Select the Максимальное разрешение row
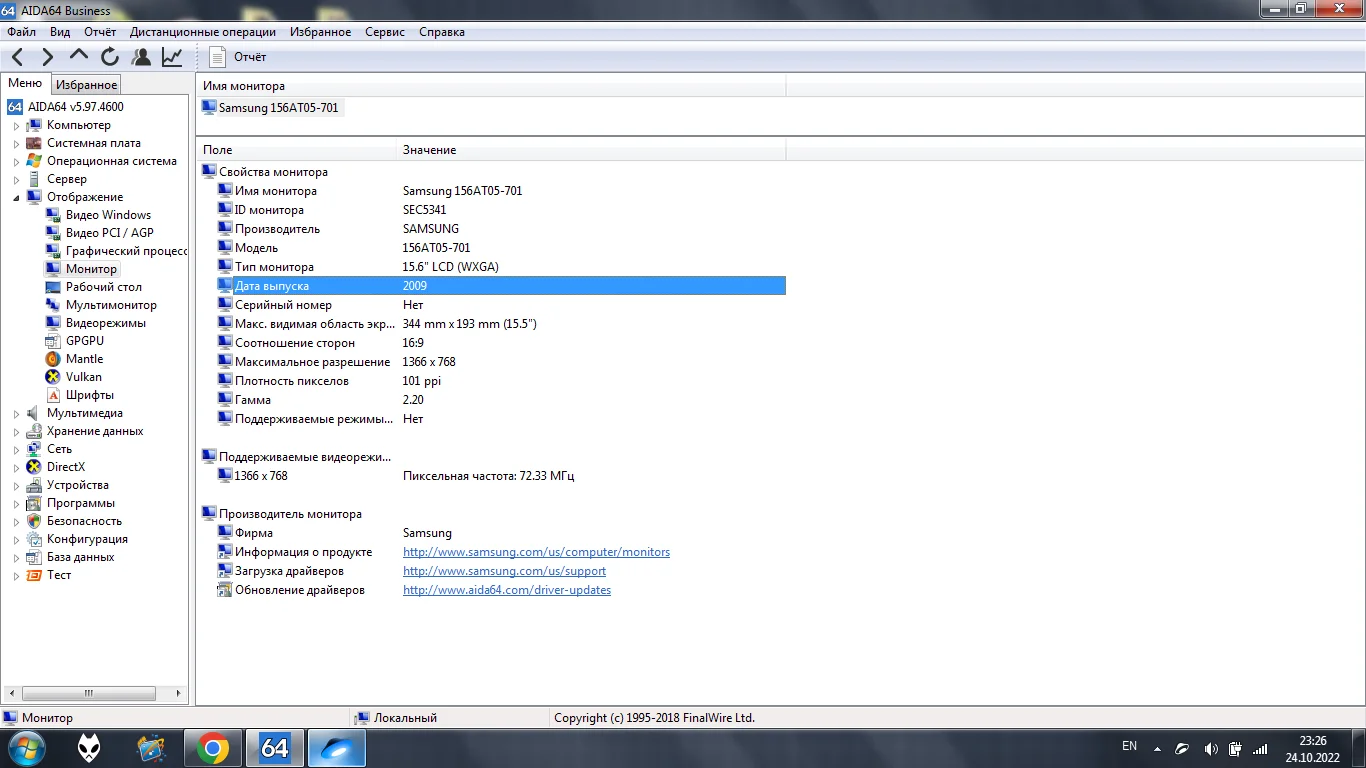Viewport: 1366px width, 768px height. 501,362
